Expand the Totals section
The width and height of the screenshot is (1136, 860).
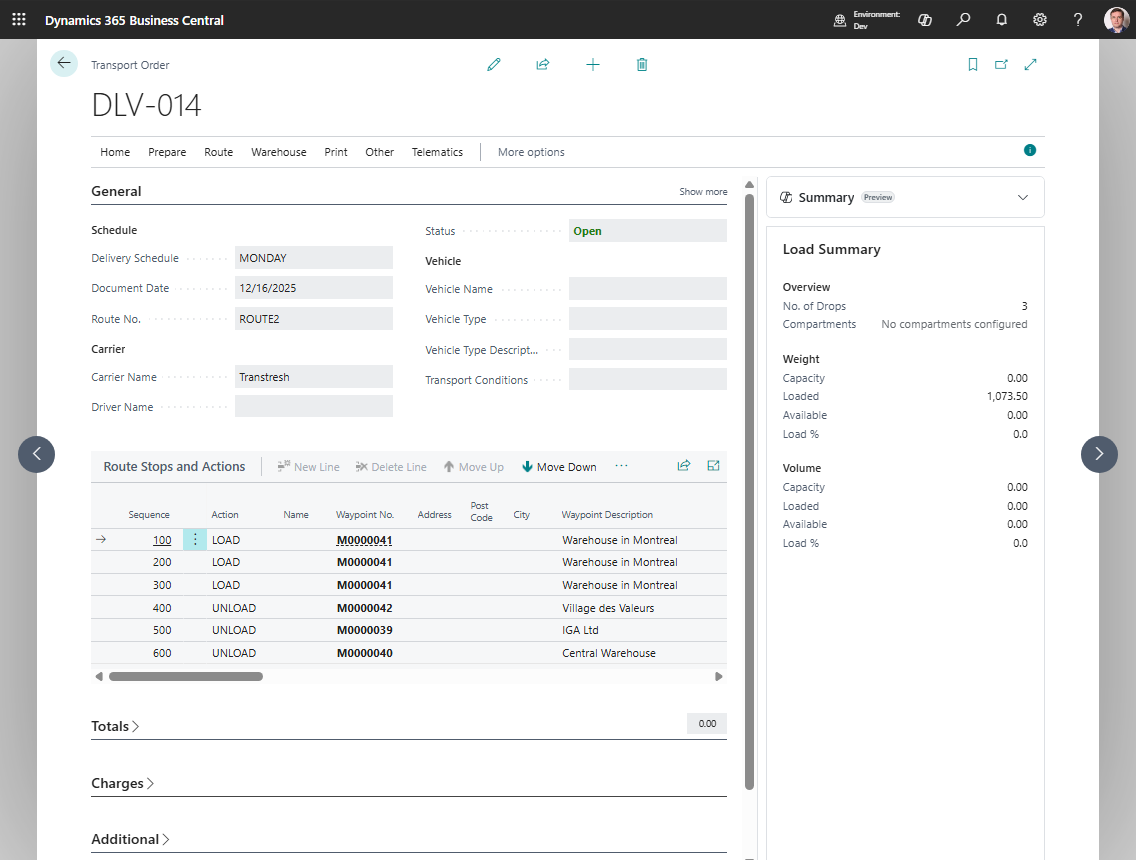coord(115,726)
